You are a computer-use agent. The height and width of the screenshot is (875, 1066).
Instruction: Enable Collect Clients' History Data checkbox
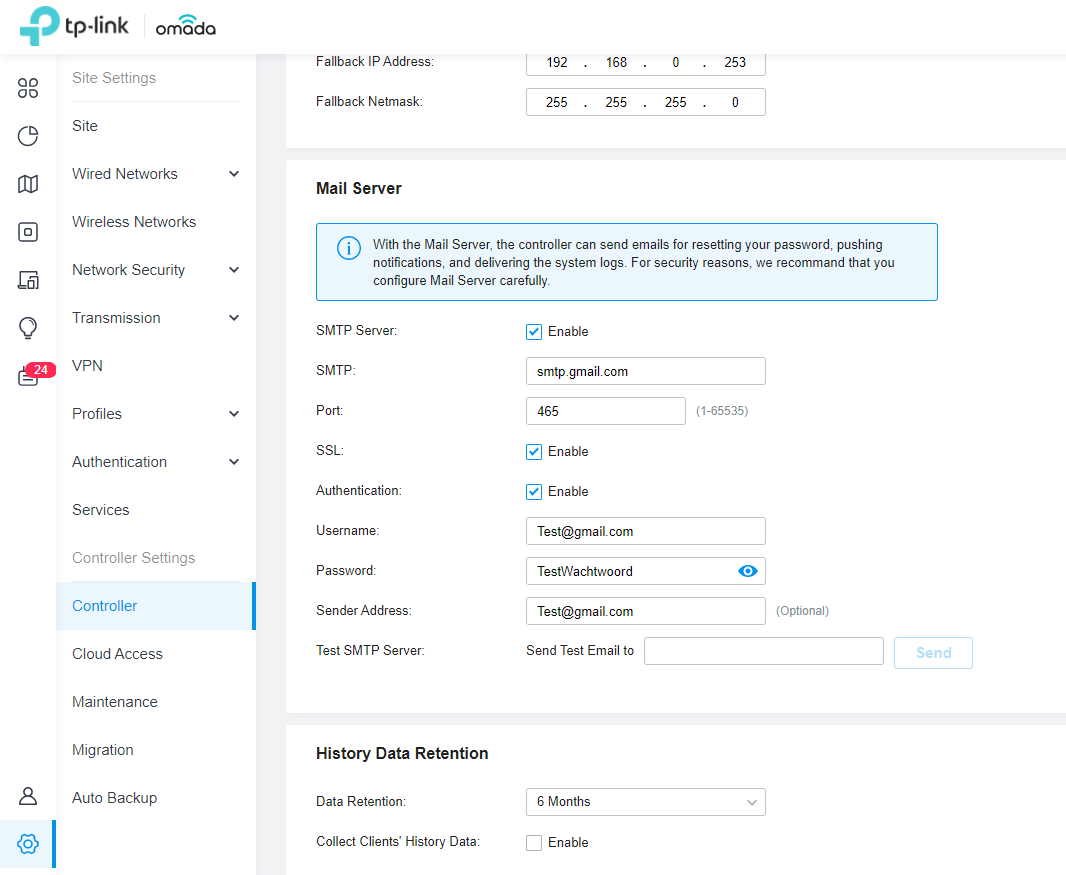[x=534, y=843]
